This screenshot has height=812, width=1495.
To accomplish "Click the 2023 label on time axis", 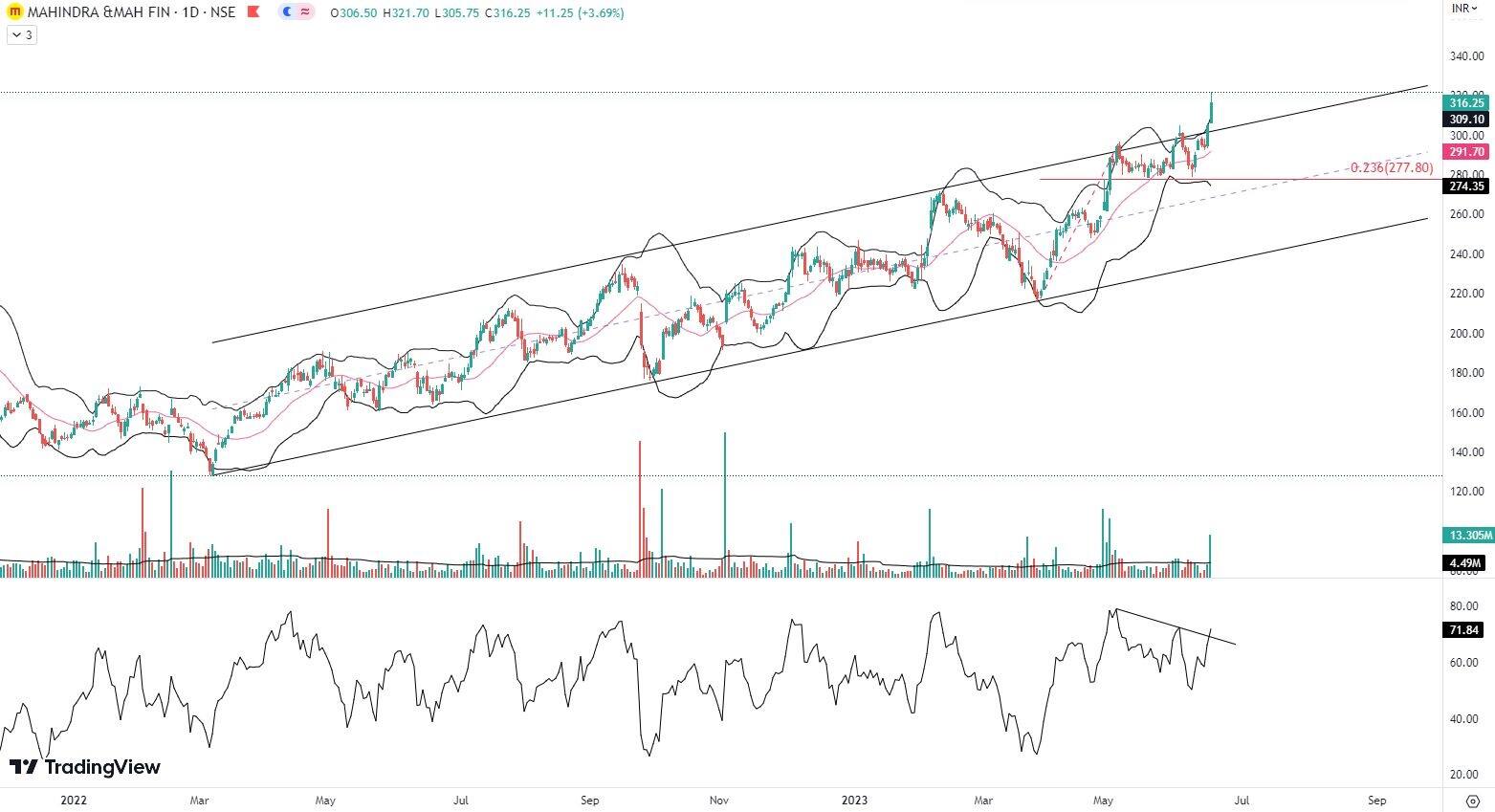I will (854, 801).
